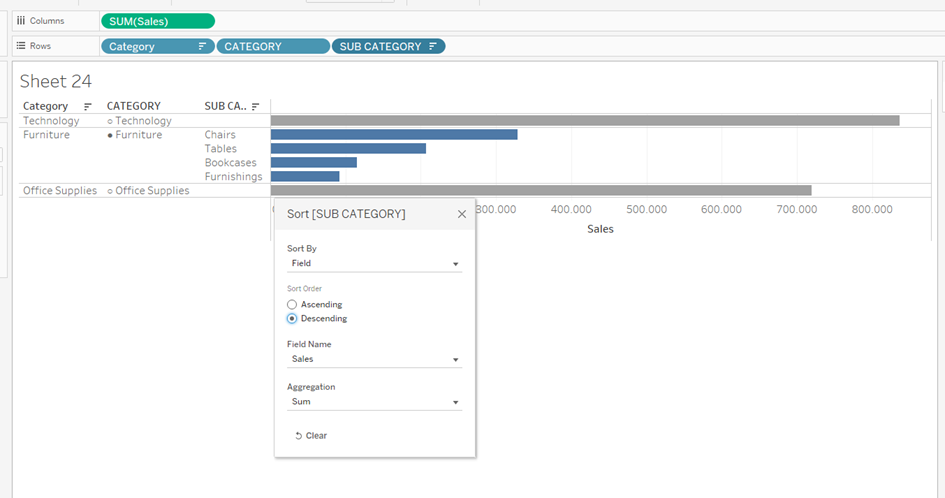Click the sort icon in the SUB CATEGORY pill

(x=433, y=46)
